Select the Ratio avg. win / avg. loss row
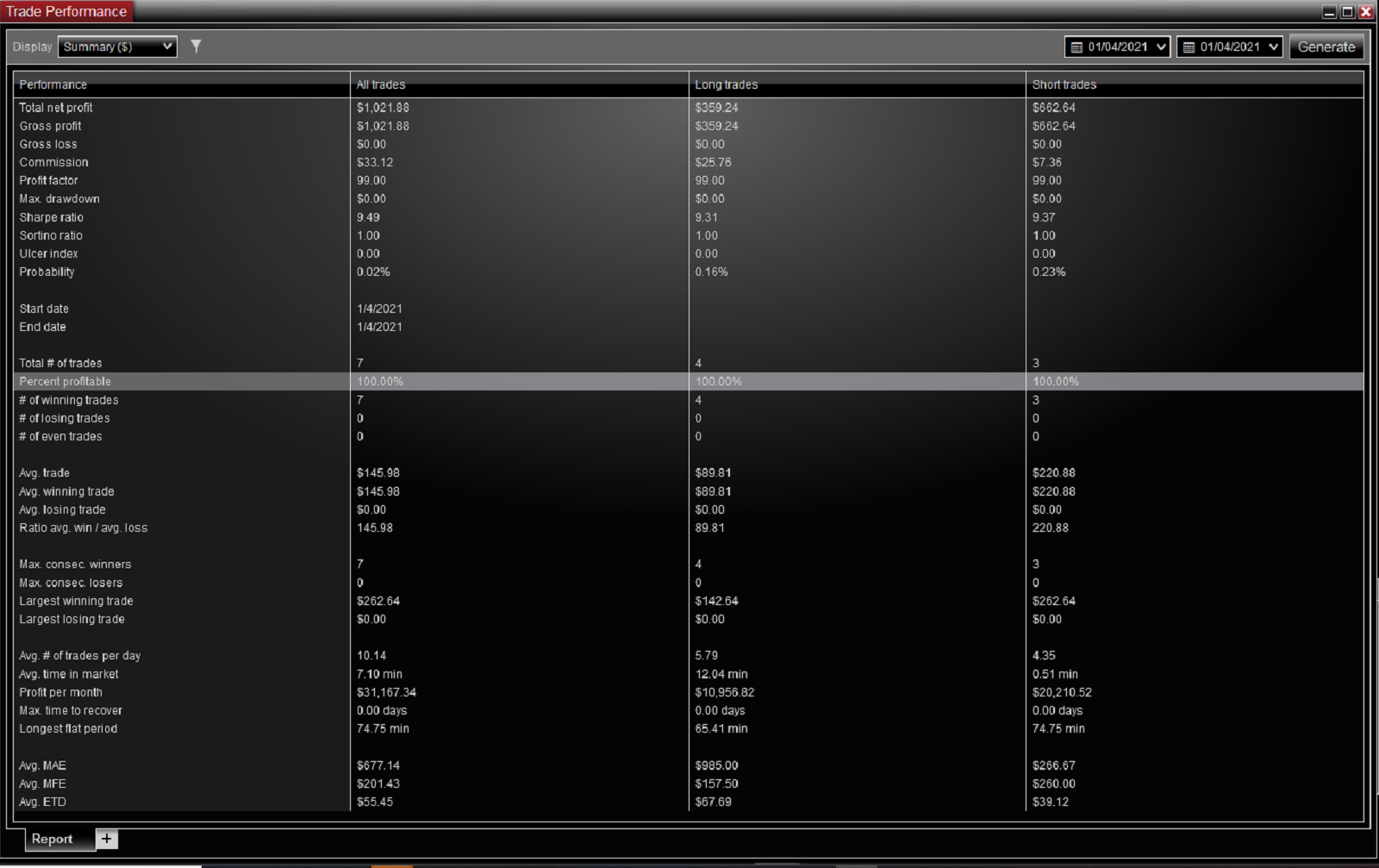 [689, 528]
